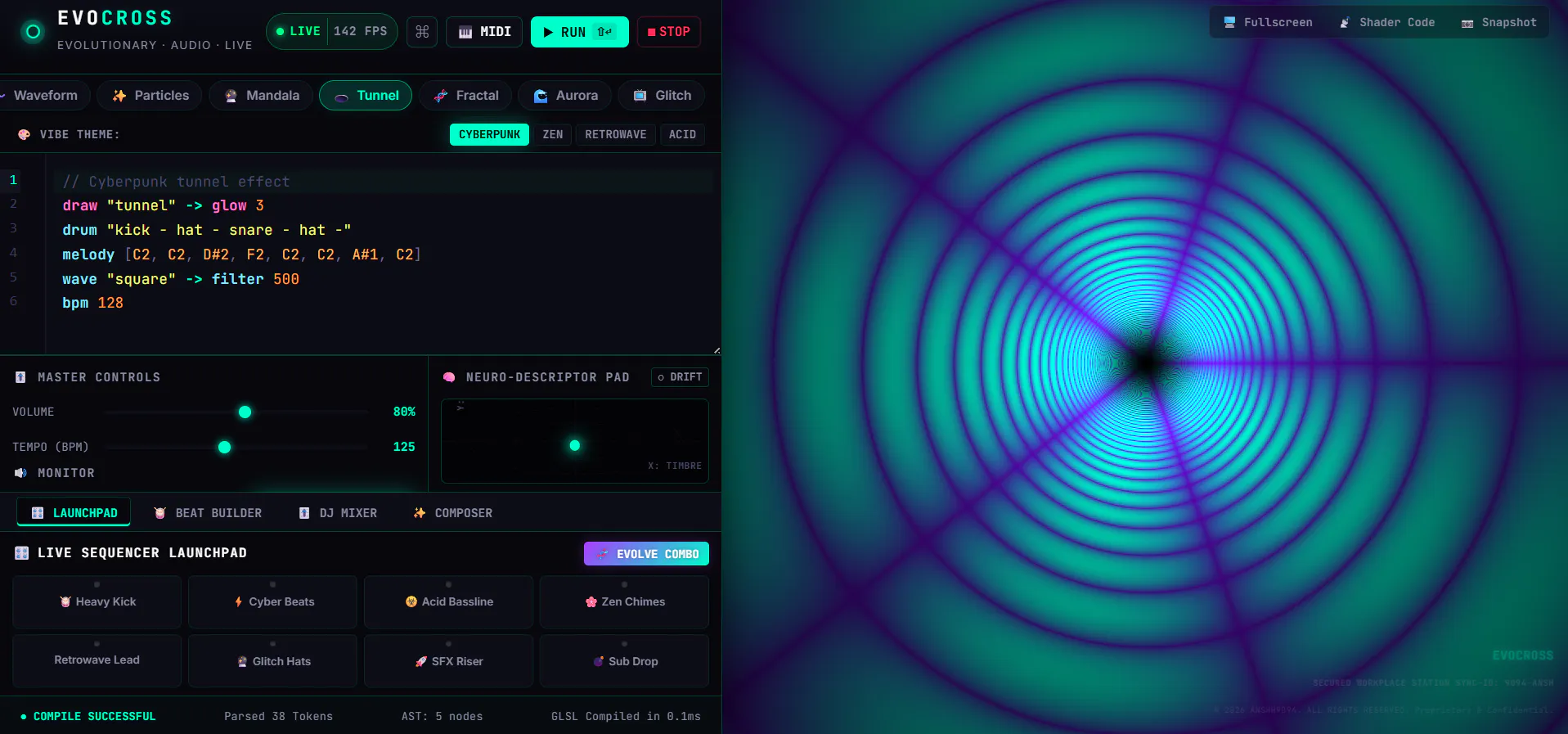Take a Snapshot of the visual
Image resolution: width=1568 pixels, height=734 pixels.
tap(1498, 23)
